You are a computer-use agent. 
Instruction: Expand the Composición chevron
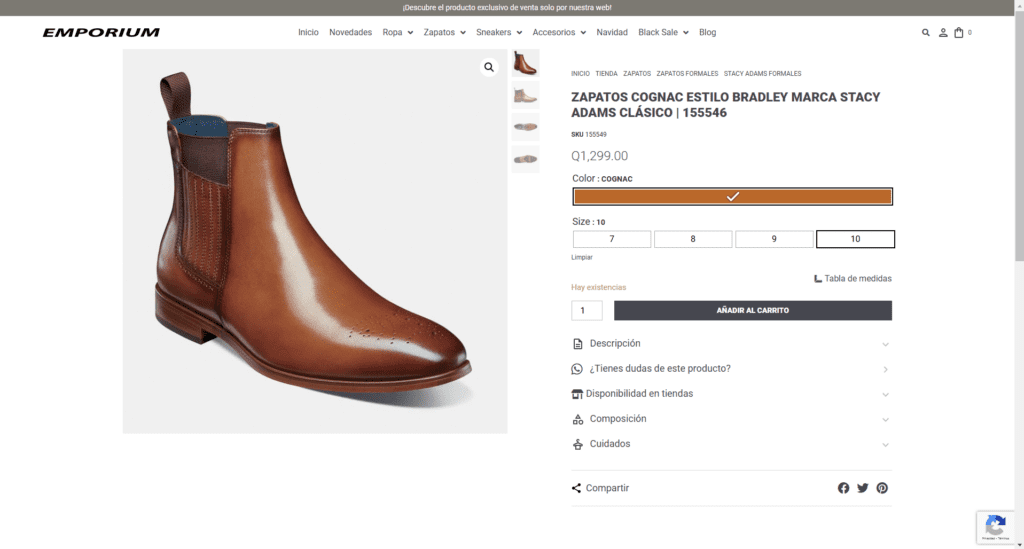coord(886,420)
